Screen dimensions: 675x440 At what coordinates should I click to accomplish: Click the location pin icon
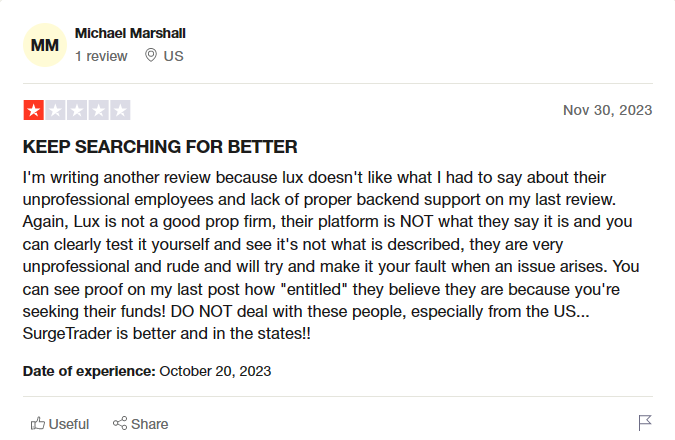[x=151, y=55]
